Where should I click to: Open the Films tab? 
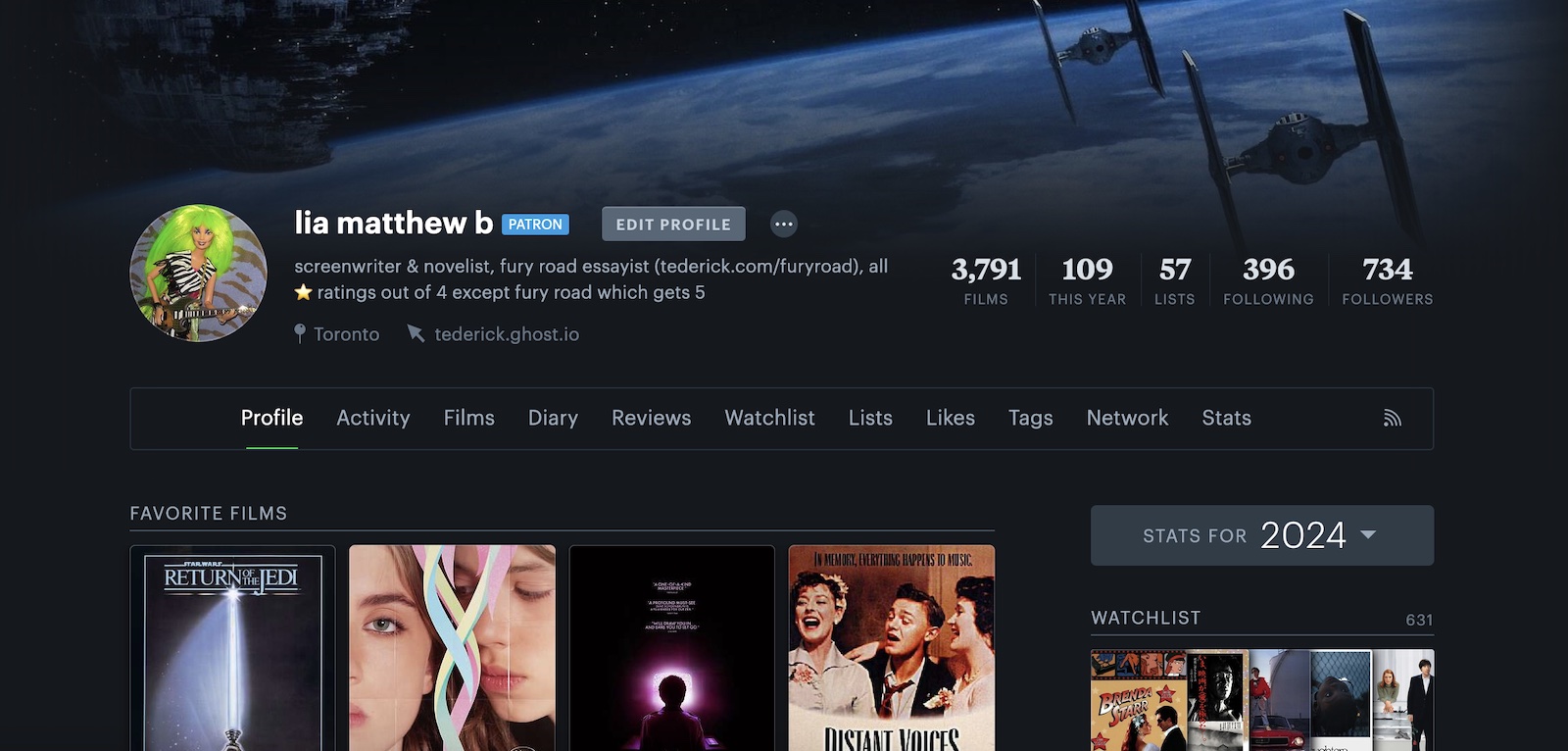point(469,419)
